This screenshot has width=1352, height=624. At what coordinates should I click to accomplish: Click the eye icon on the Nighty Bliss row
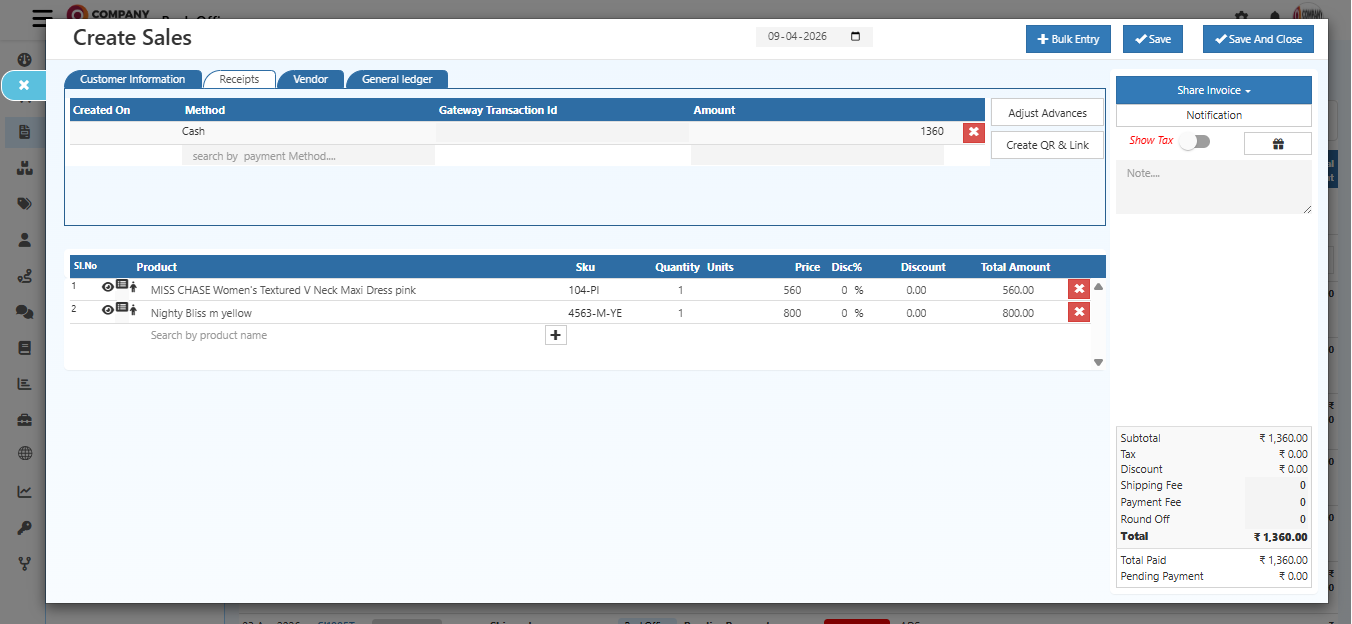point(107,310)
